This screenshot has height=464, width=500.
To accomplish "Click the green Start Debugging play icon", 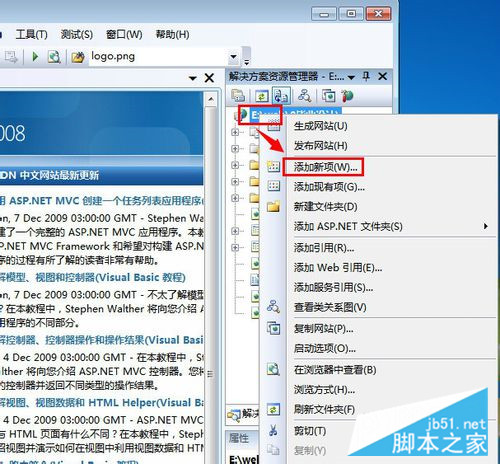I will 35,57.
